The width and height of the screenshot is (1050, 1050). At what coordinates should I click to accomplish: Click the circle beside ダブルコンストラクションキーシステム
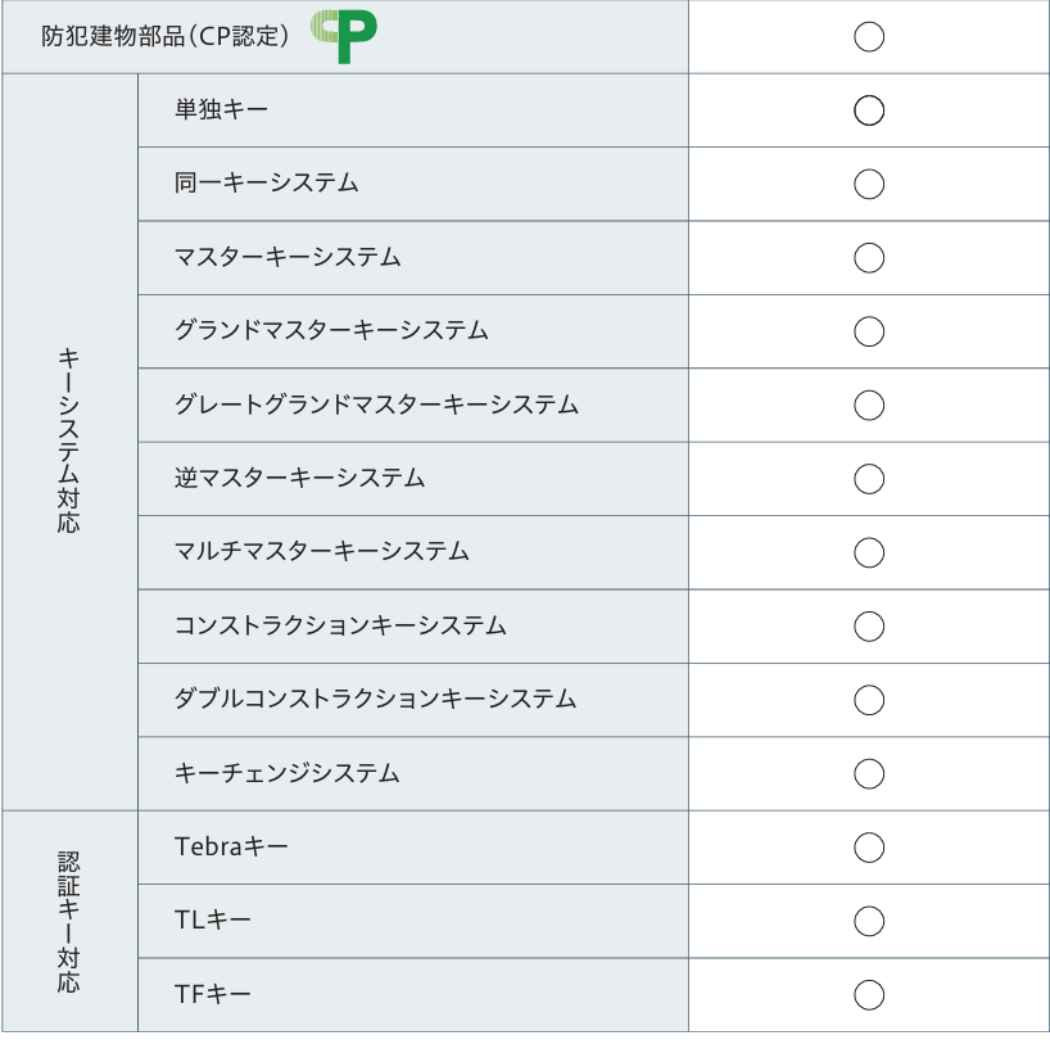[x=870, y=700]
